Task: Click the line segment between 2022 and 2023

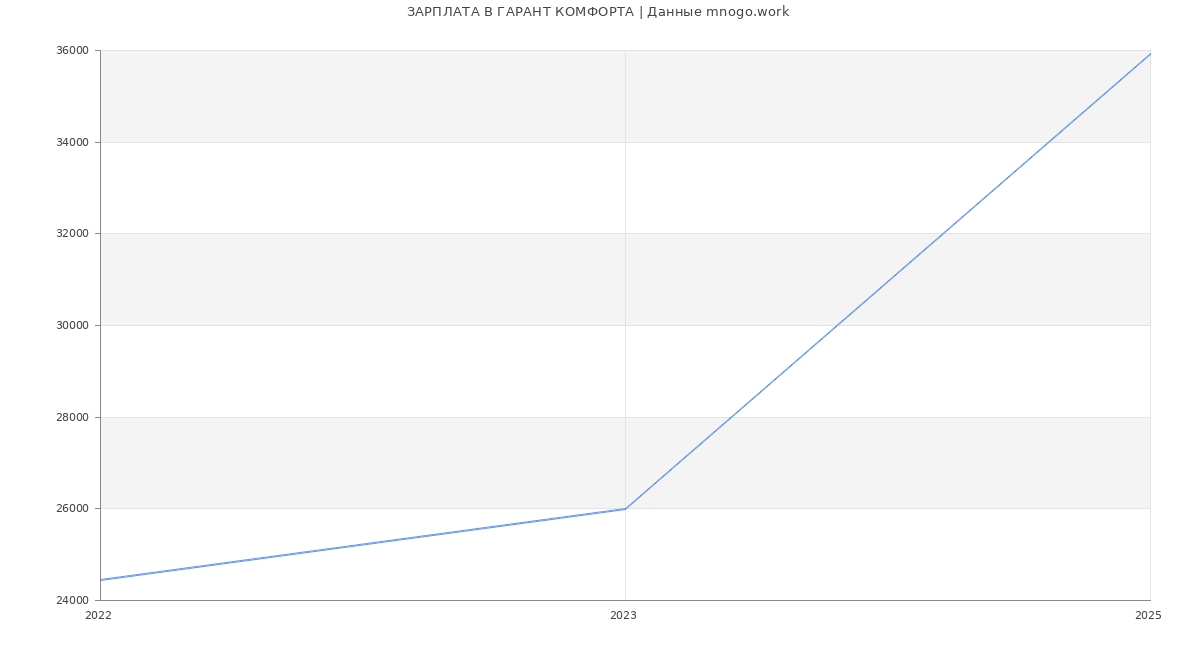Action: 363,544
